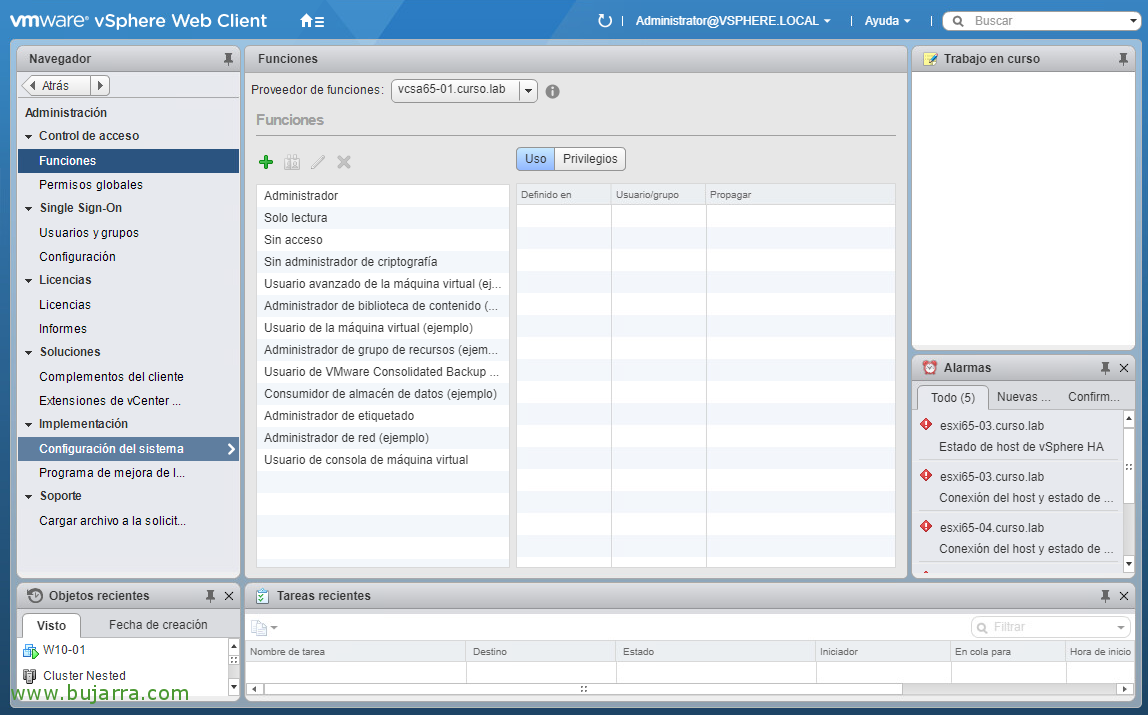Collapse the Licencias section header
This screenshot has width=1148, height=715.
pos(29,280)
